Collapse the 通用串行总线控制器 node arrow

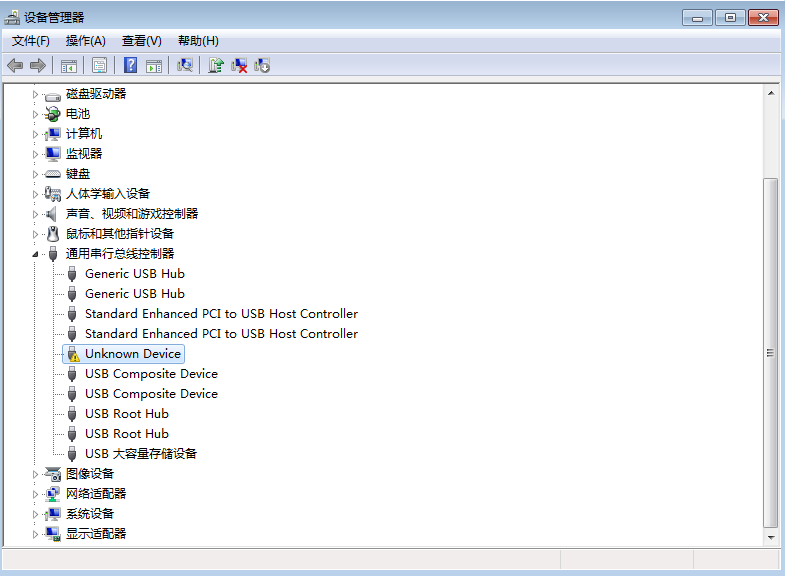[35, 254]
